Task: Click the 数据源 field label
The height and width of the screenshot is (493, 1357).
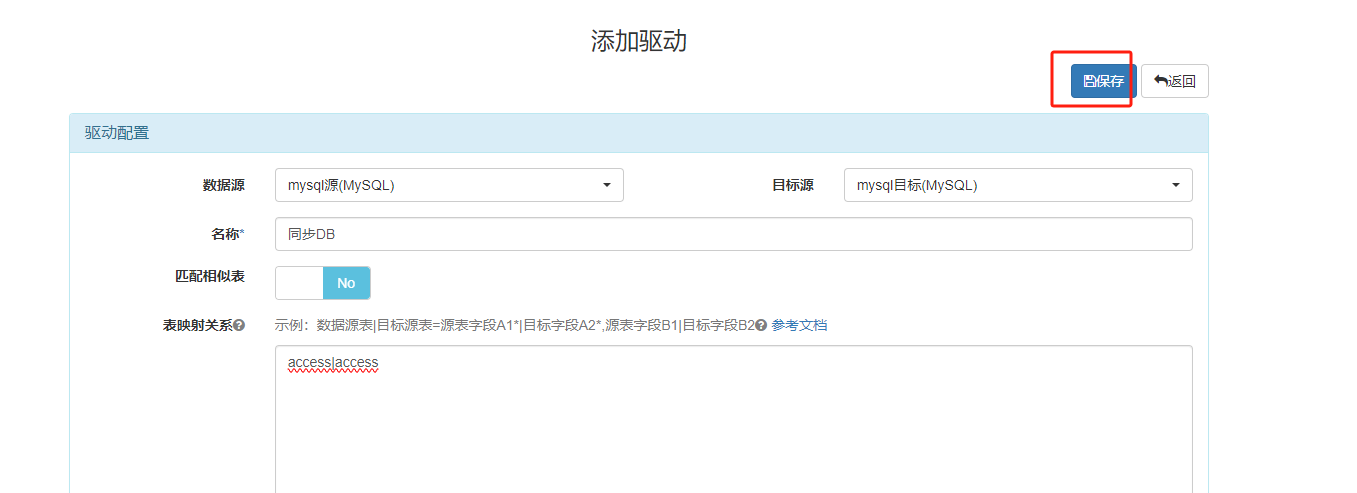Action: 224,185
